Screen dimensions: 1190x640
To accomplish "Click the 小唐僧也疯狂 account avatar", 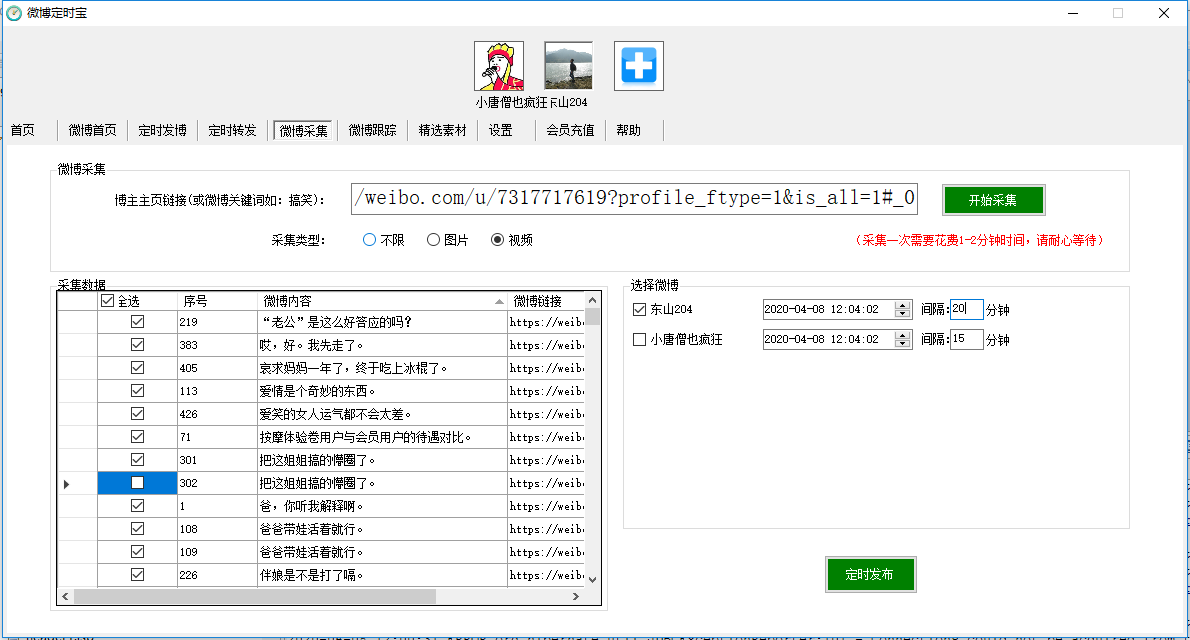I will [498, 67].
